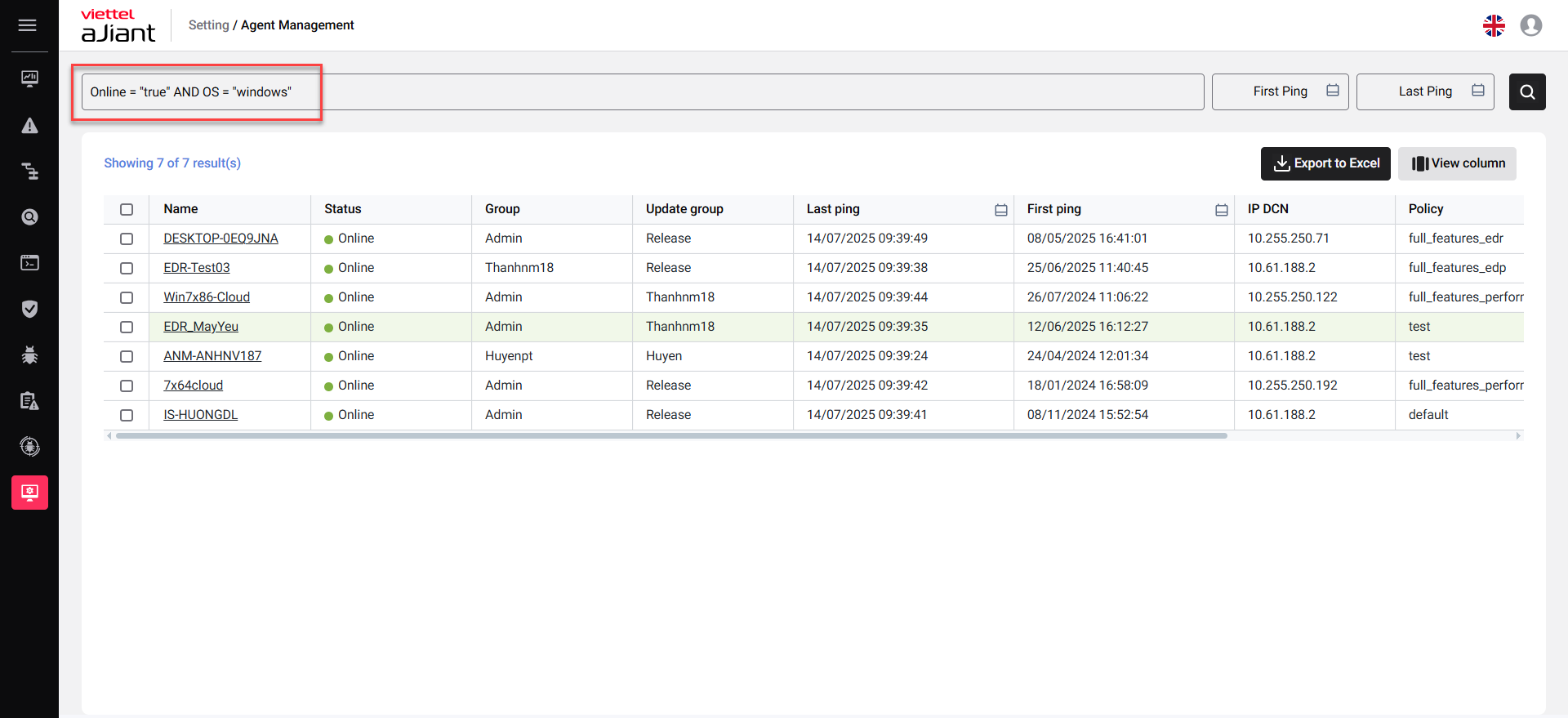
Task: Open the hamburger menu in sidebar
Action: tap(27, 25)
